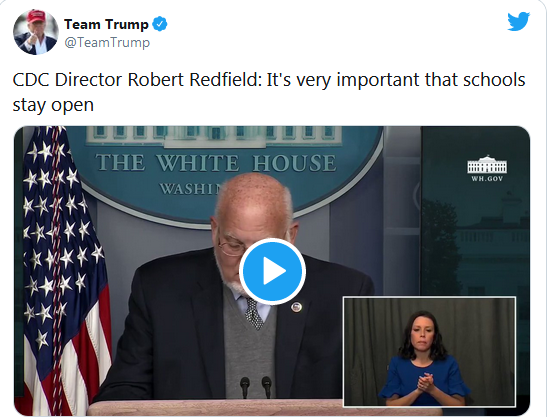Click the Team Trump display name

point(106,24)
